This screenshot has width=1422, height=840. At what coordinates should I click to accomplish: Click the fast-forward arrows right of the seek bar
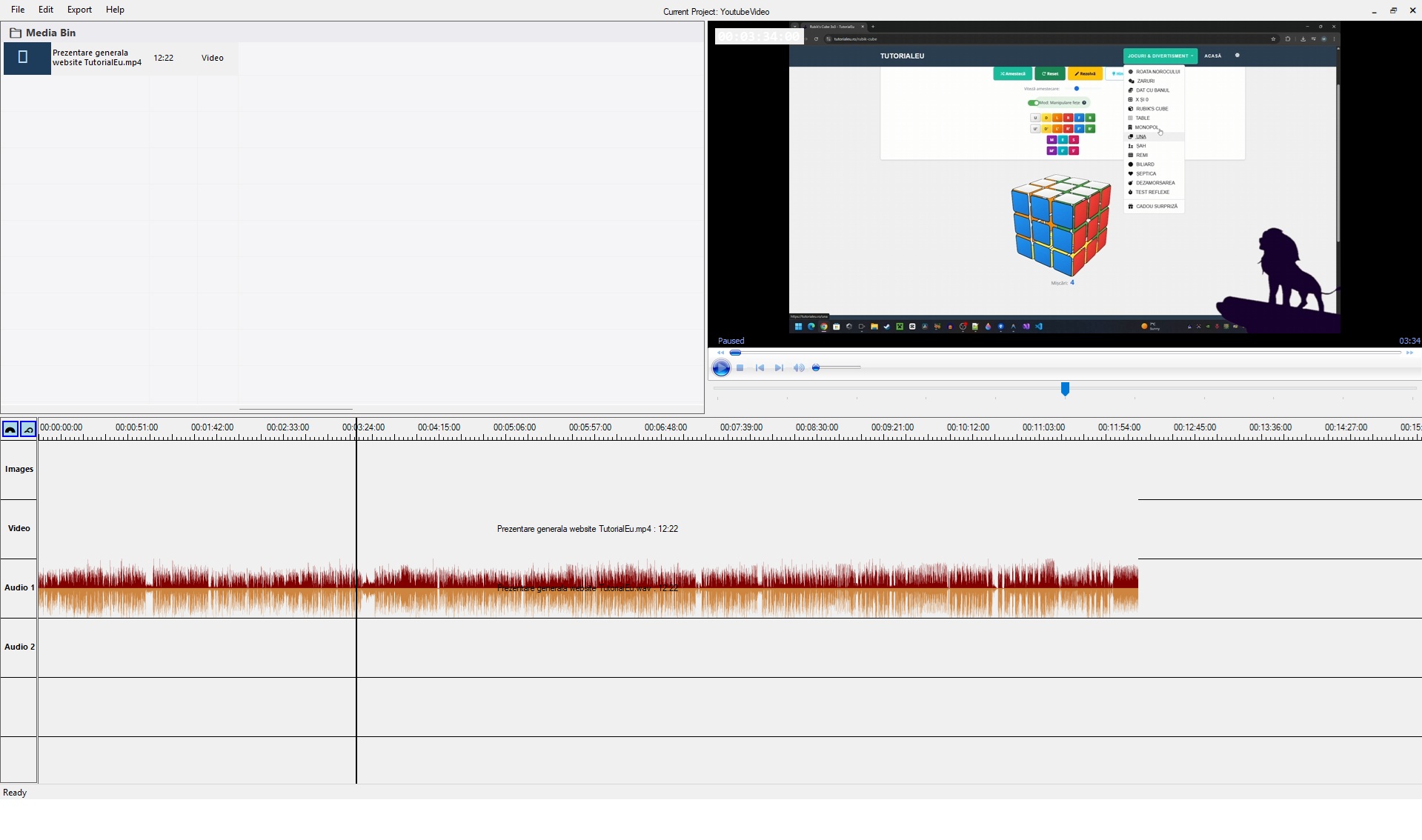[x=1411, y=353]
